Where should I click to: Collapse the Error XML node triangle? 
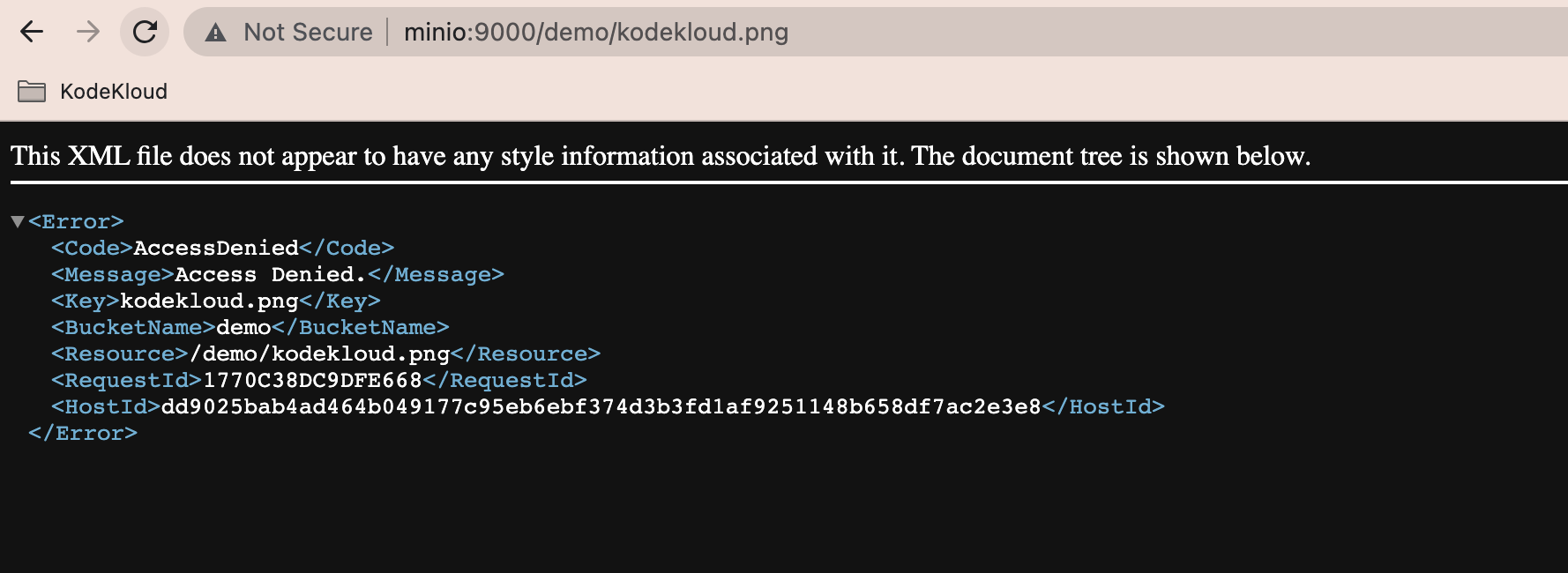[17, 221]
